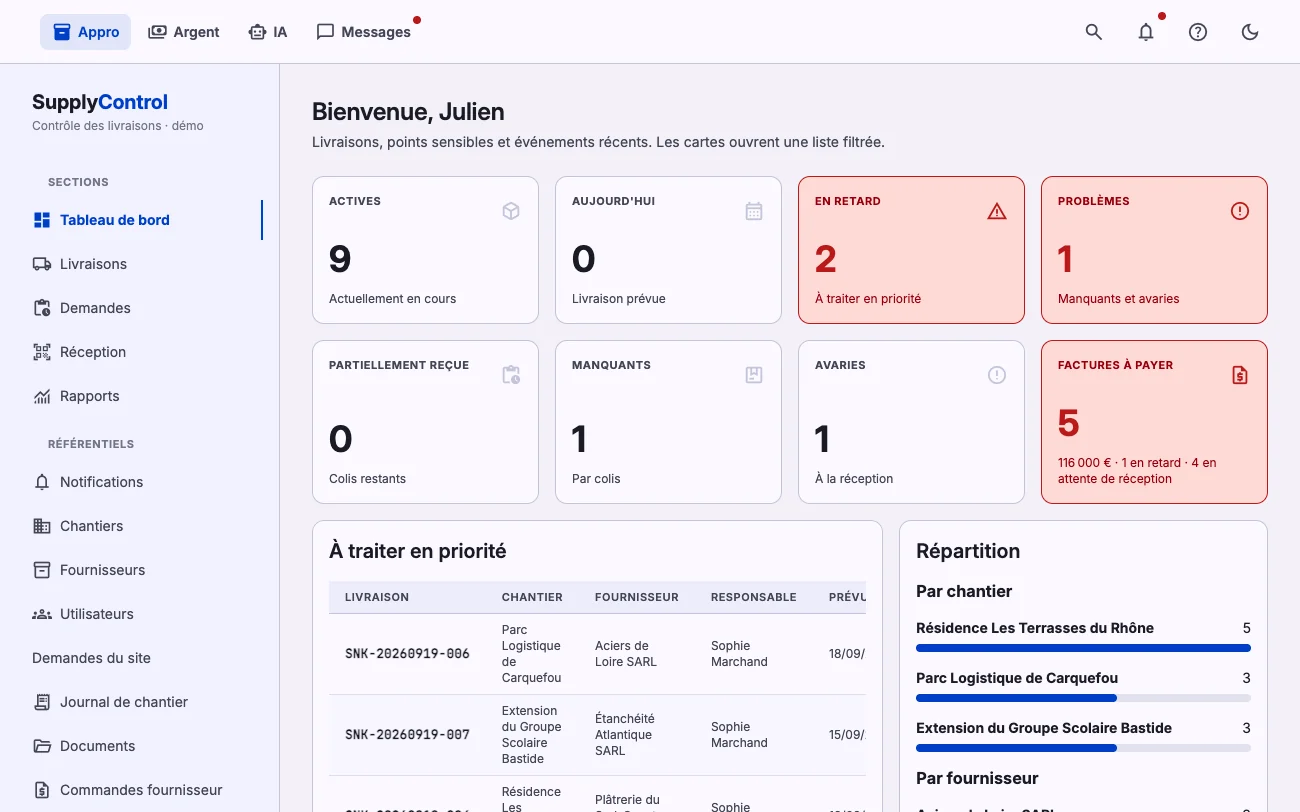Toggle dark mode moon icon
Screen dimensions: 1300x812
point(1250,32)
